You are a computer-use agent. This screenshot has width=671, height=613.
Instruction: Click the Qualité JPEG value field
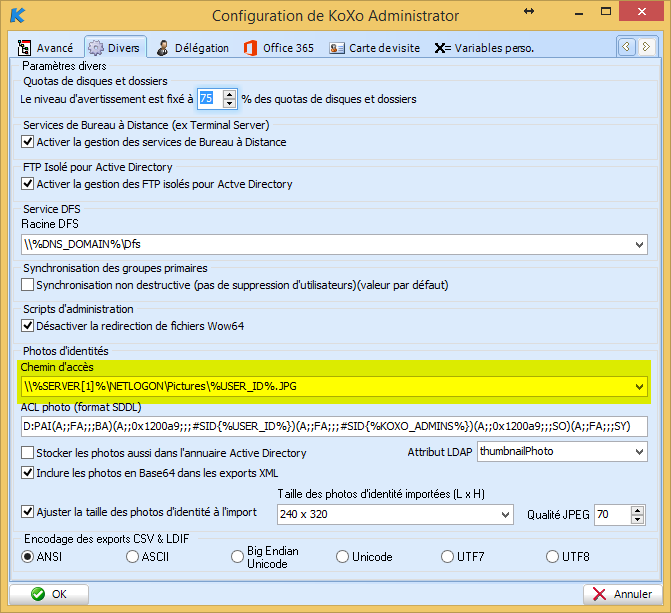[x=613, y=514]
